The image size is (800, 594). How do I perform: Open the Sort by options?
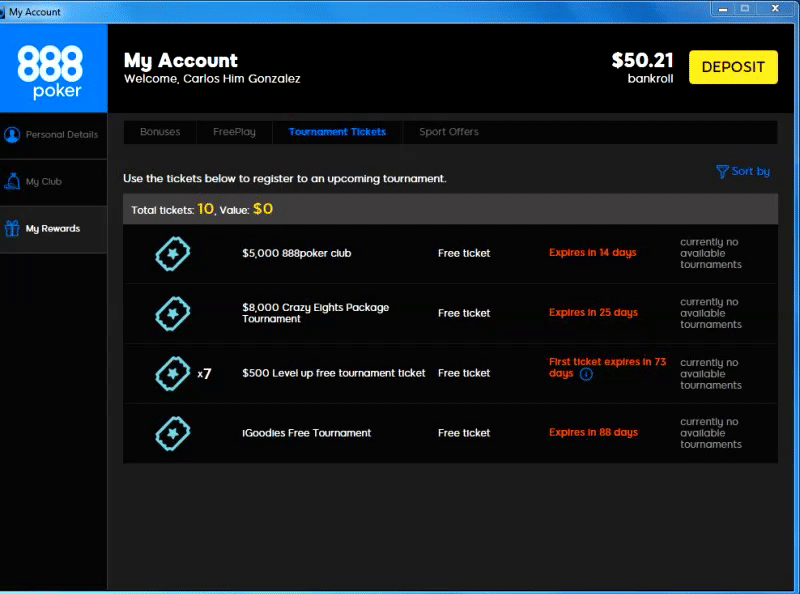(743, 171)
